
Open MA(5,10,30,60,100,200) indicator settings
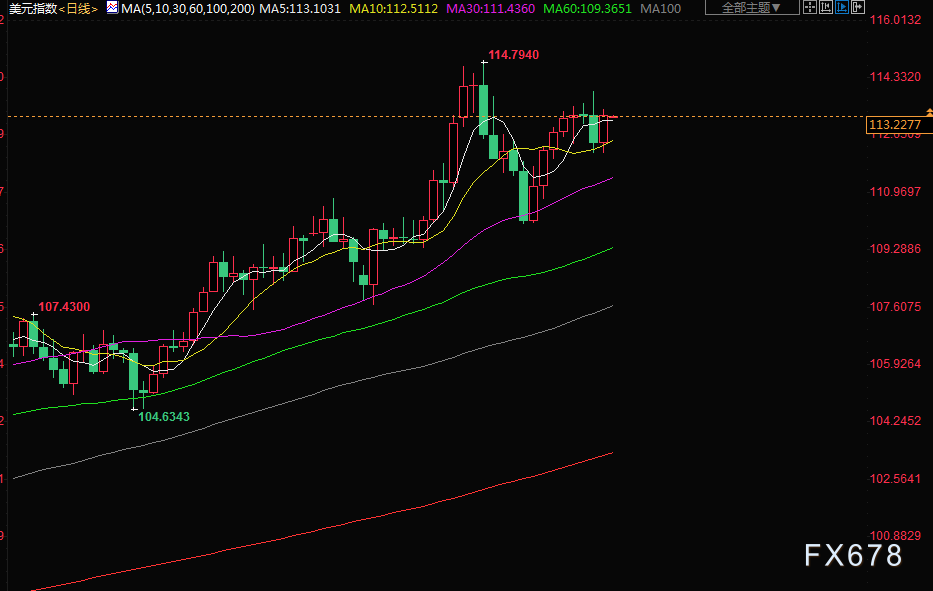[188, 9]
